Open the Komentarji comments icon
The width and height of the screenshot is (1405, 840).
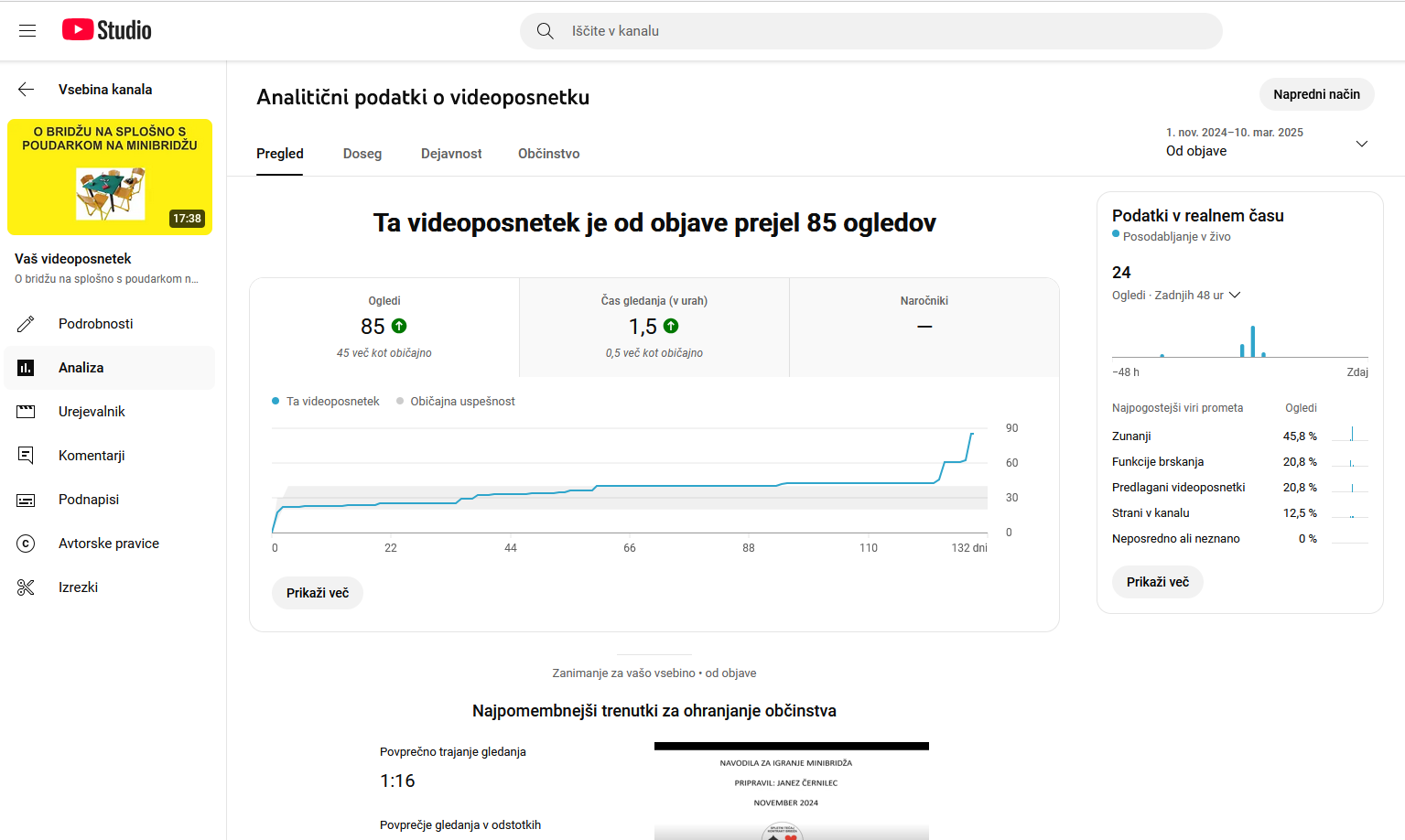pos(26,456)
